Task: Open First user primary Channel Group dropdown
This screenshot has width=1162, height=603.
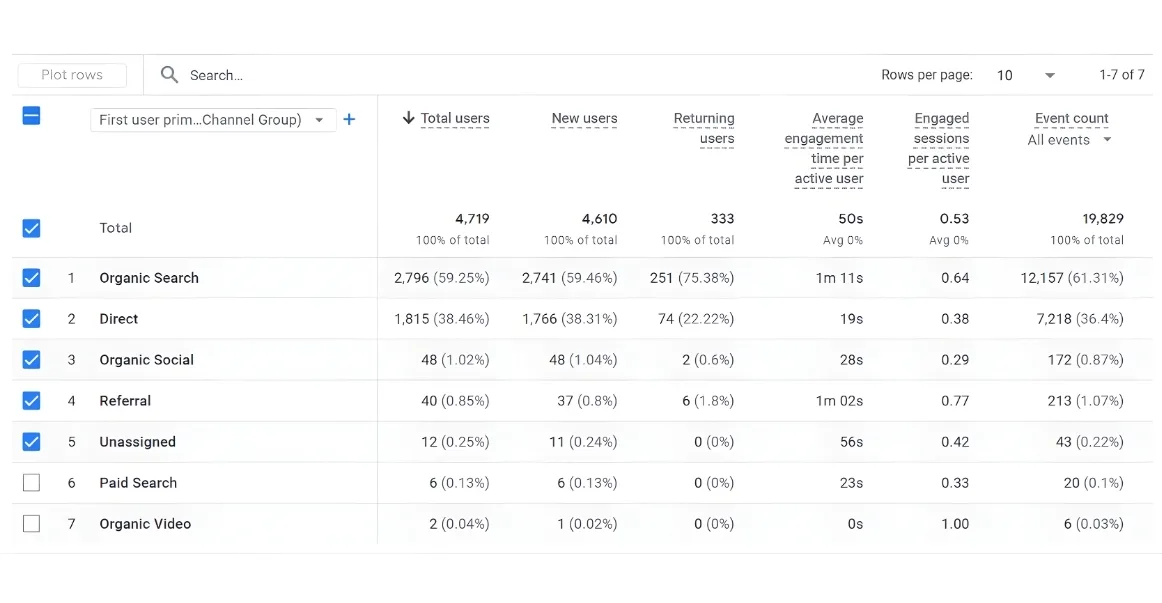Action: click(x=213, y=120)
